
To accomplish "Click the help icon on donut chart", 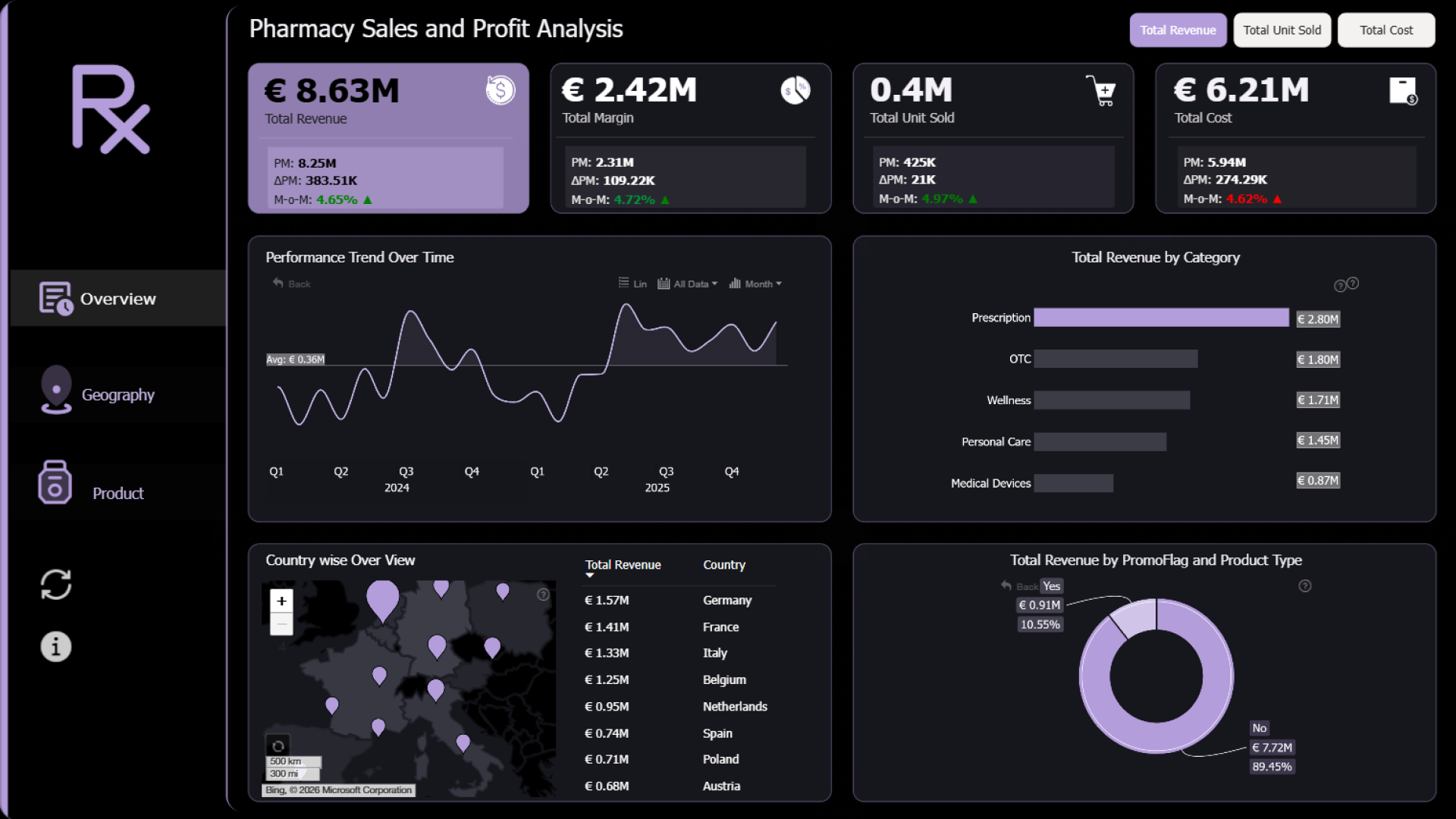I will click(x=1305, y=586).
